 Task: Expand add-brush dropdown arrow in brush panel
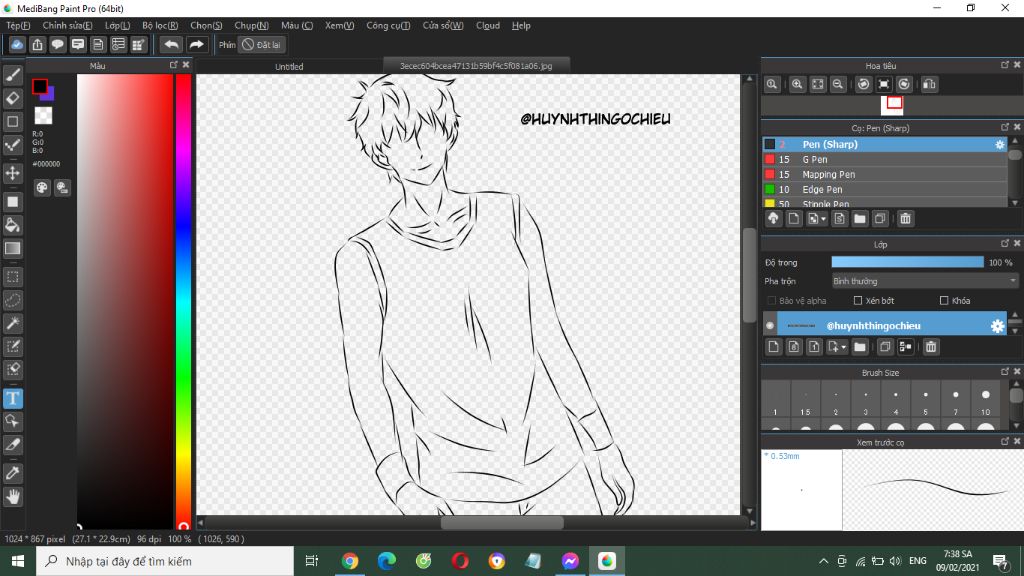[824, 219]
